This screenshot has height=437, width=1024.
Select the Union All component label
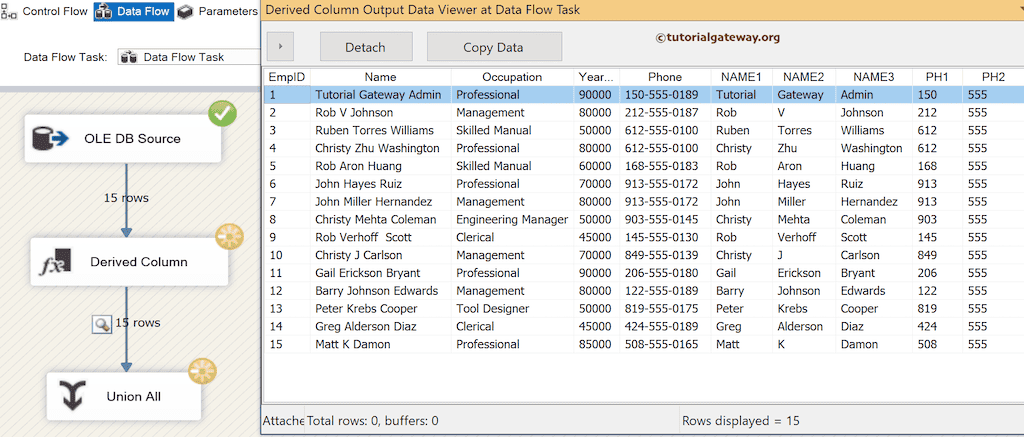(134, 397)
